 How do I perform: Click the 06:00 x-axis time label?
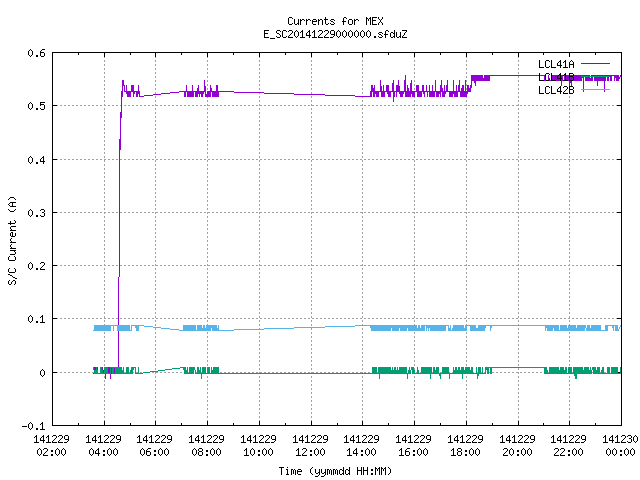tap(155, 452)
